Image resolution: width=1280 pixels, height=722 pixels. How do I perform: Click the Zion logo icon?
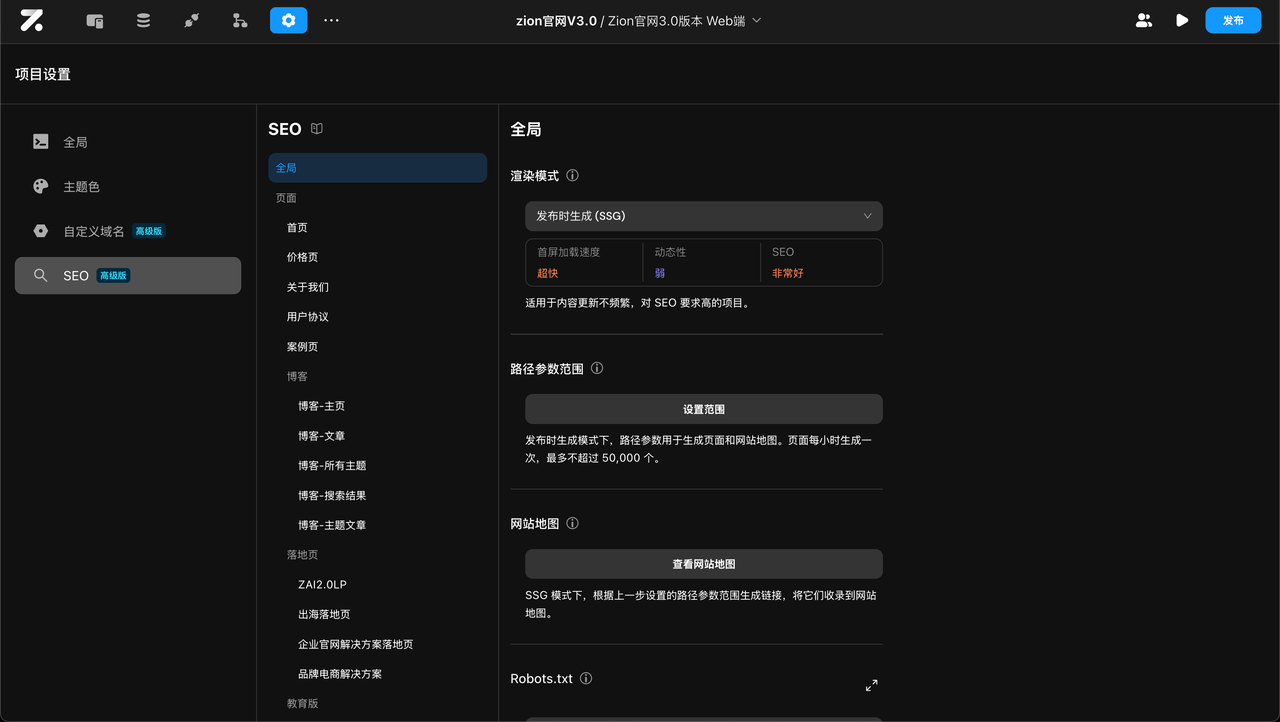(31, 20)
